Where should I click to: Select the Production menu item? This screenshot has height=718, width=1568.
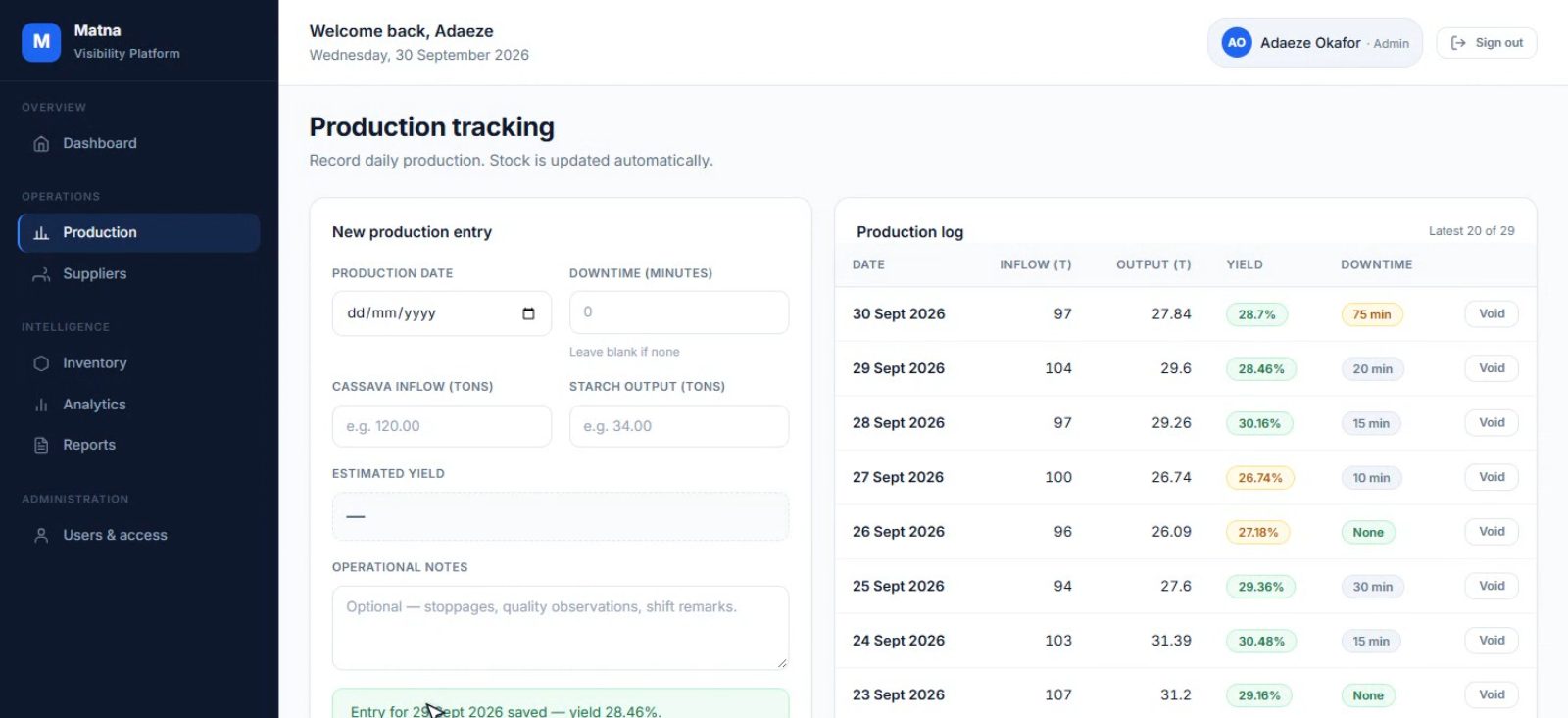pyautogui.click(x=138, y=232)
